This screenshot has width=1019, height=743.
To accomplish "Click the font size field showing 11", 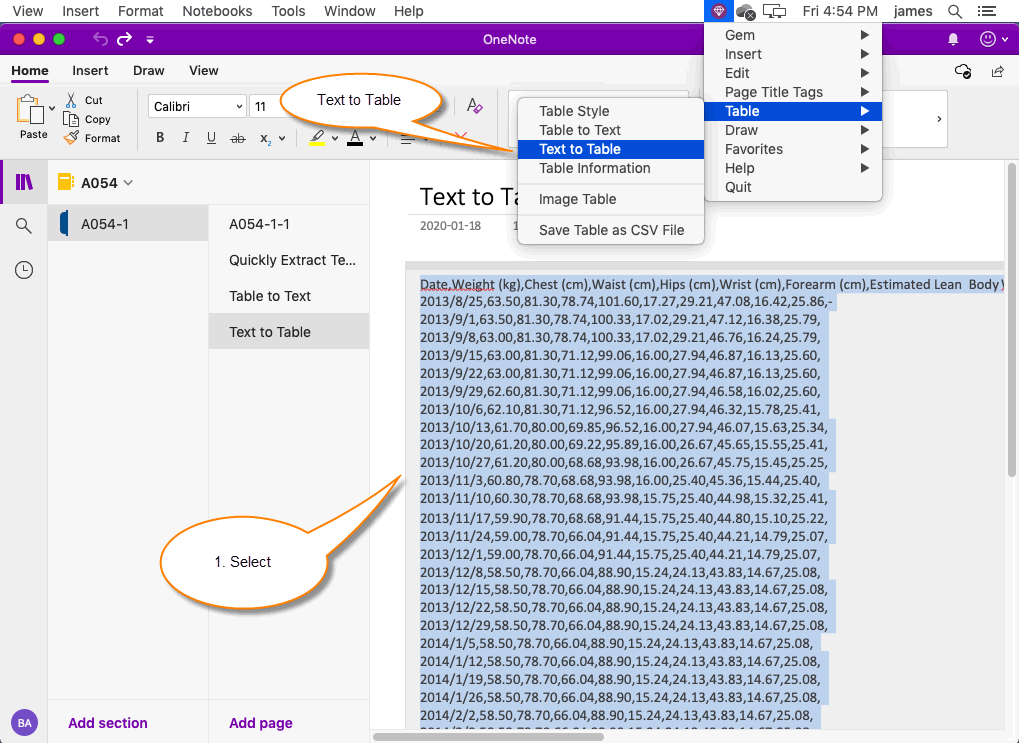I will [x=266, y=107].
